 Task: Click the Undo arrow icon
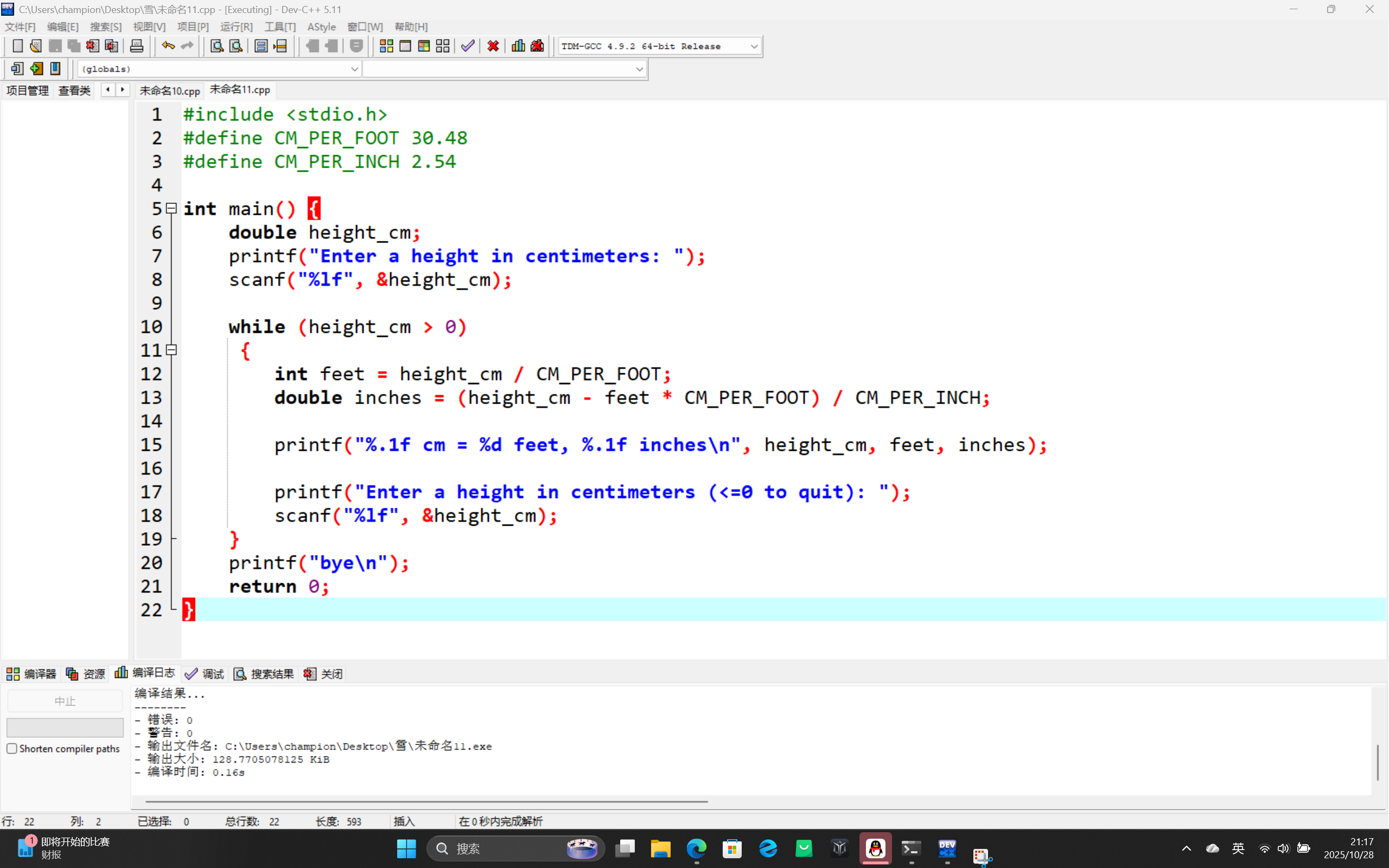click(168, 46)
